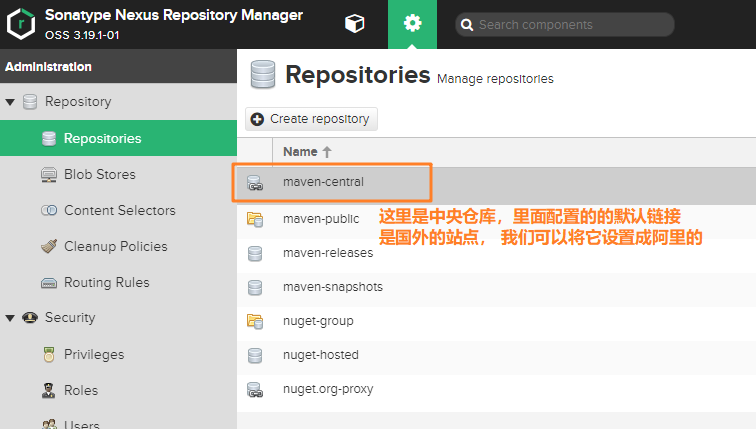Click the Routing Rules icon
The height and width of the screenshot is (429, 756).
pyautogui.click(x=49, y=282)
